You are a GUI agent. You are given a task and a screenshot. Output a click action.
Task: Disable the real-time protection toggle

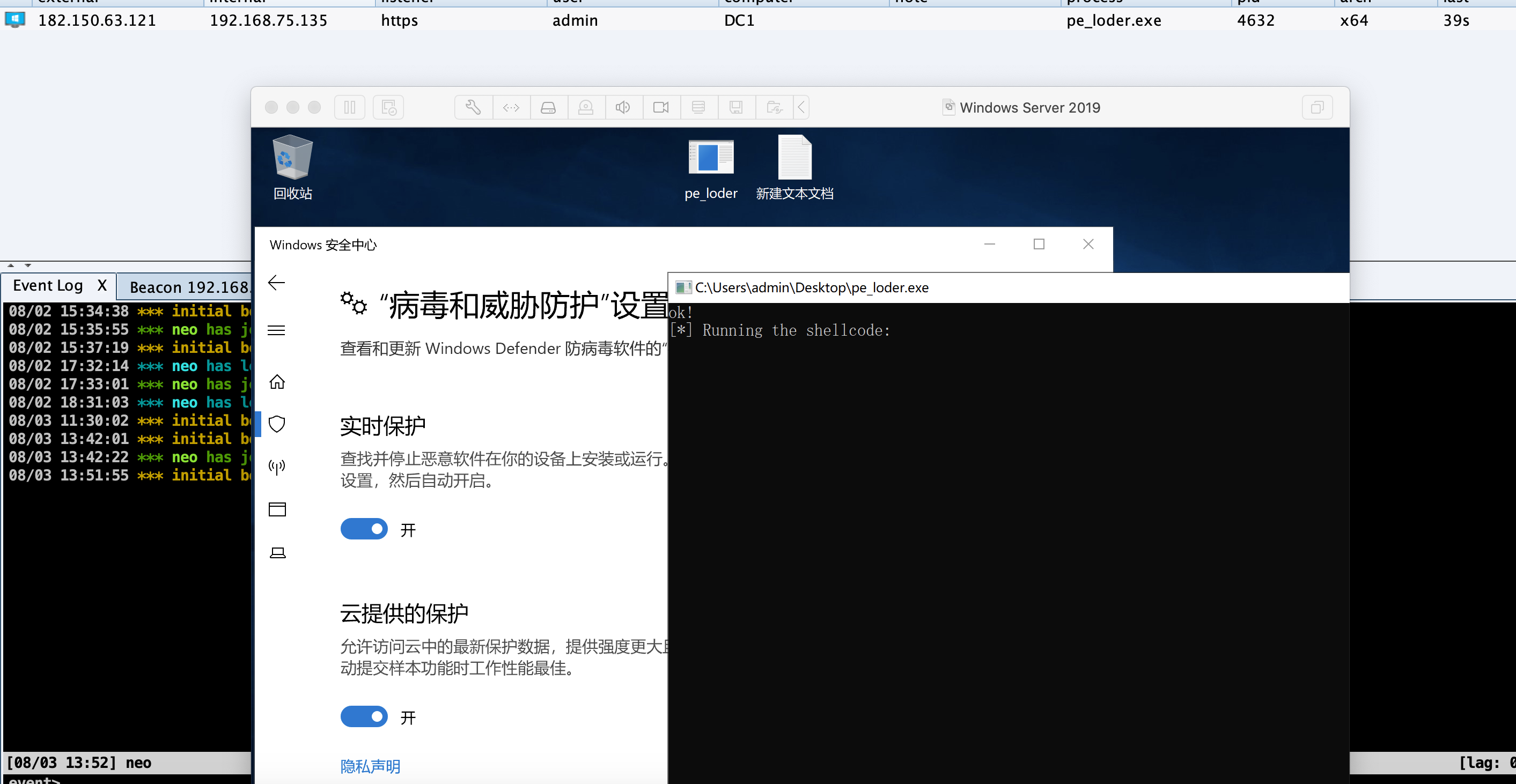tap(364, 529)
